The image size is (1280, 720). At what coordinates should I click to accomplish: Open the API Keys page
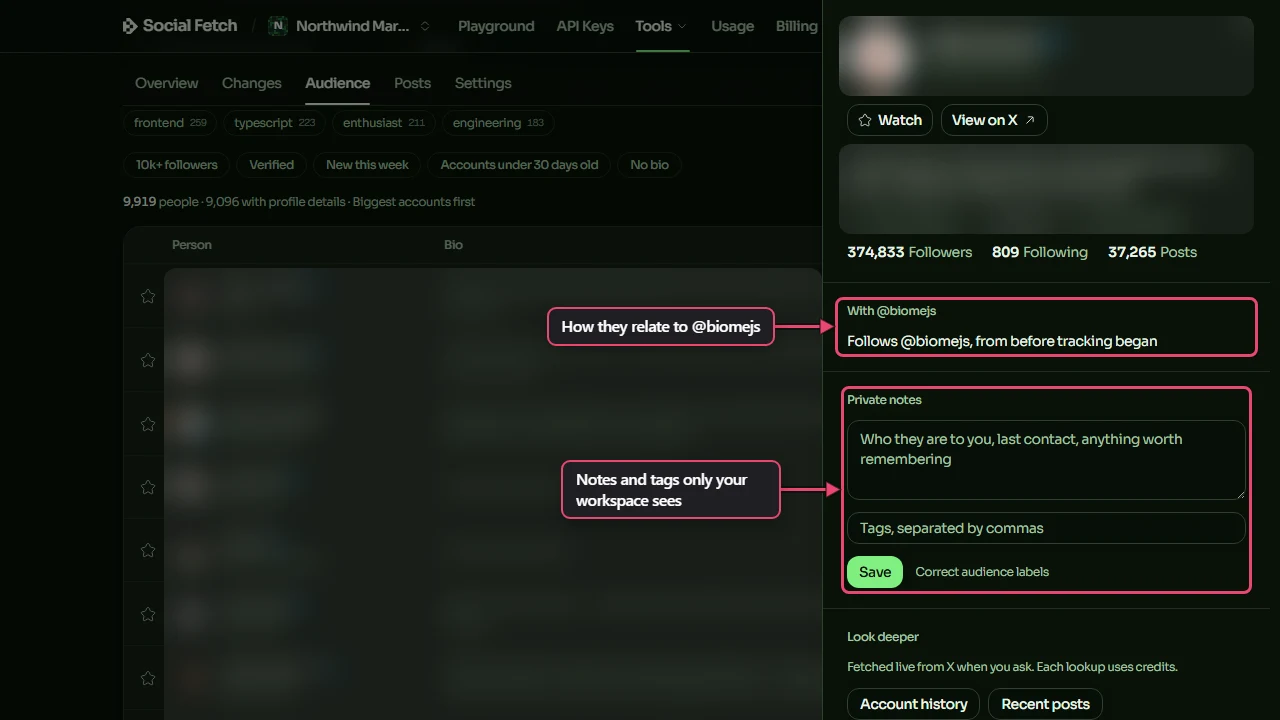(x=585, y=26)
